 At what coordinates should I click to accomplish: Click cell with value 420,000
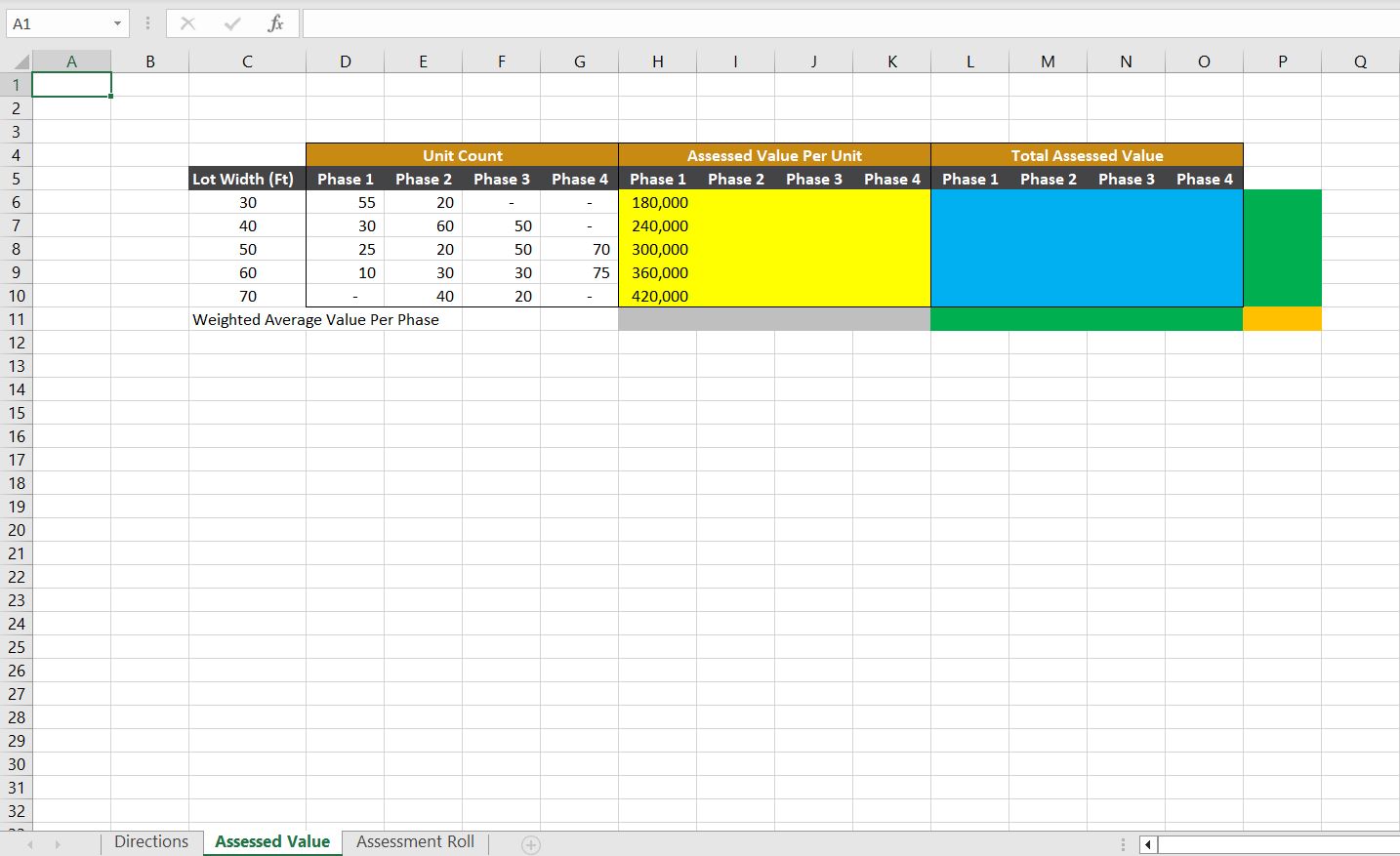click(x=657, y=296)
